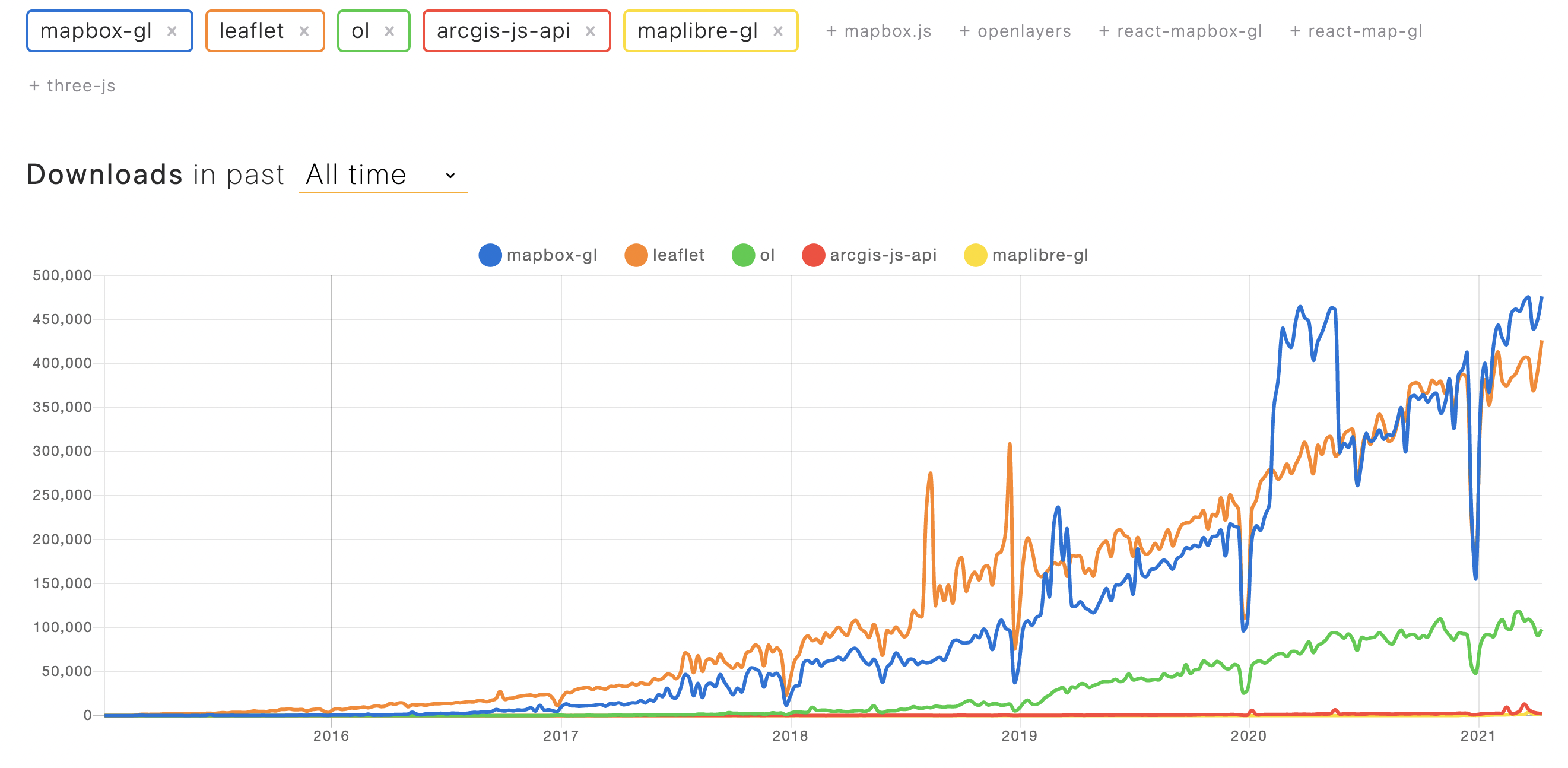
Task: Add the mapbox.js suggested package
Action: [x=878, y=31]
